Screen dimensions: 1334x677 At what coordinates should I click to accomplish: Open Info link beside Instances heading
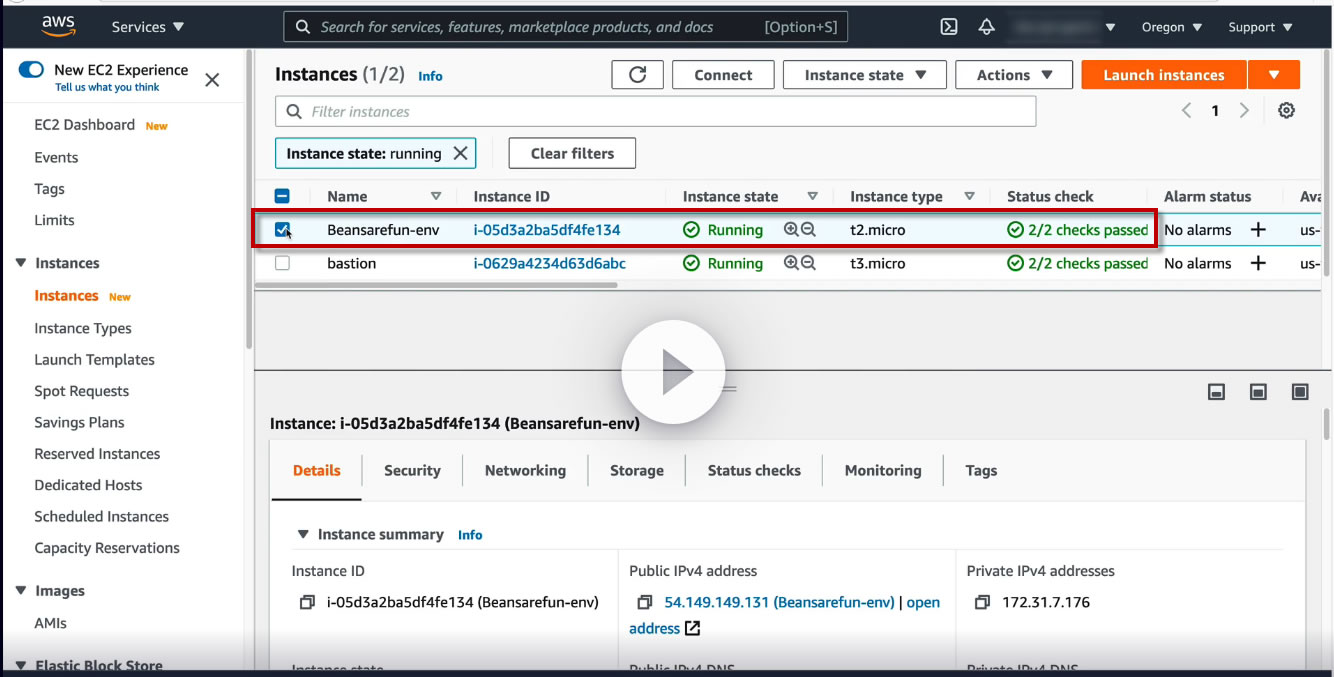coord(430,76)
